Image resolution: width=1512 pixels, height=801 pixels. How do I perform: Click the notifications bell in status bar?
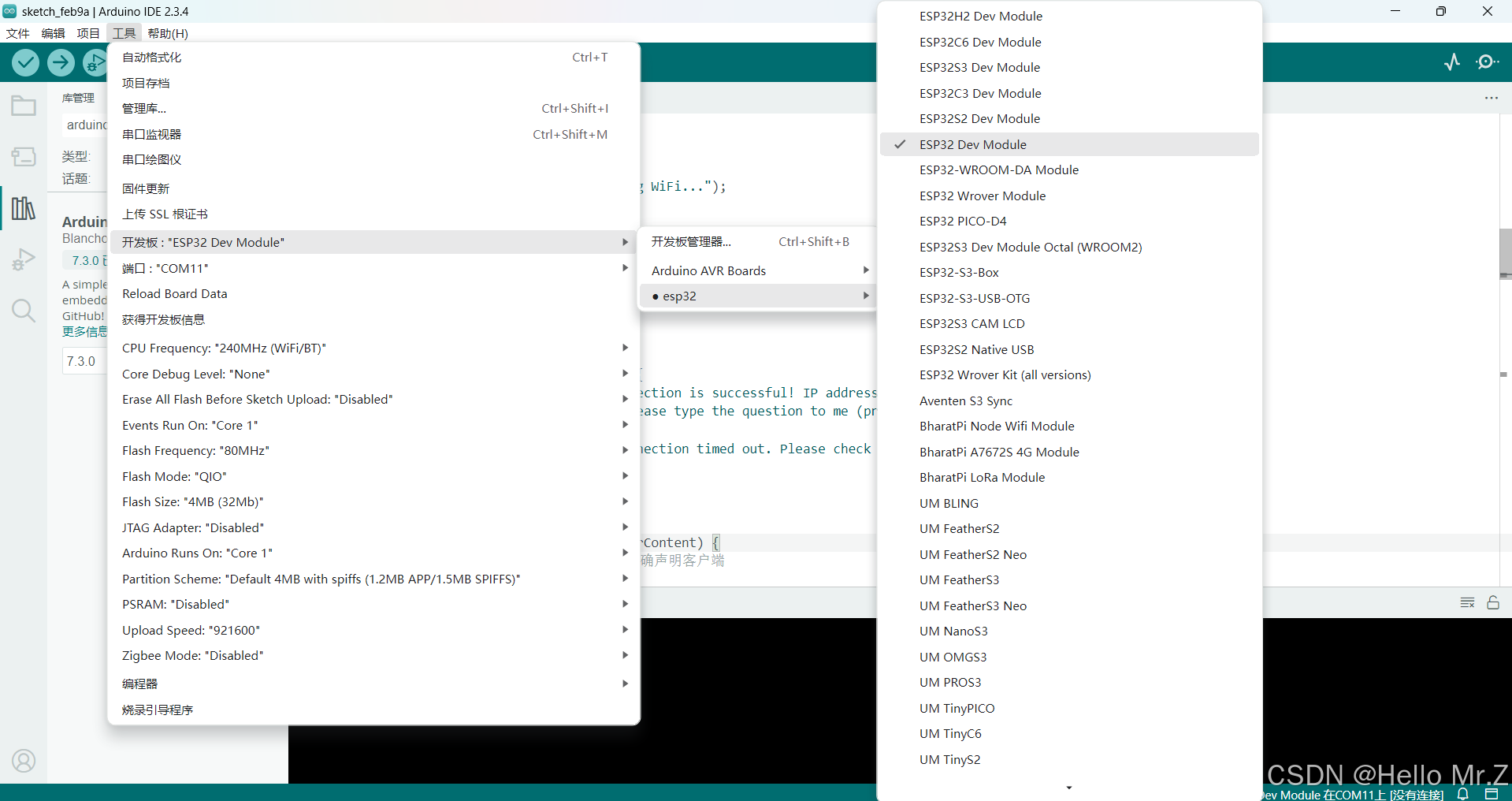pos(1463,794)
